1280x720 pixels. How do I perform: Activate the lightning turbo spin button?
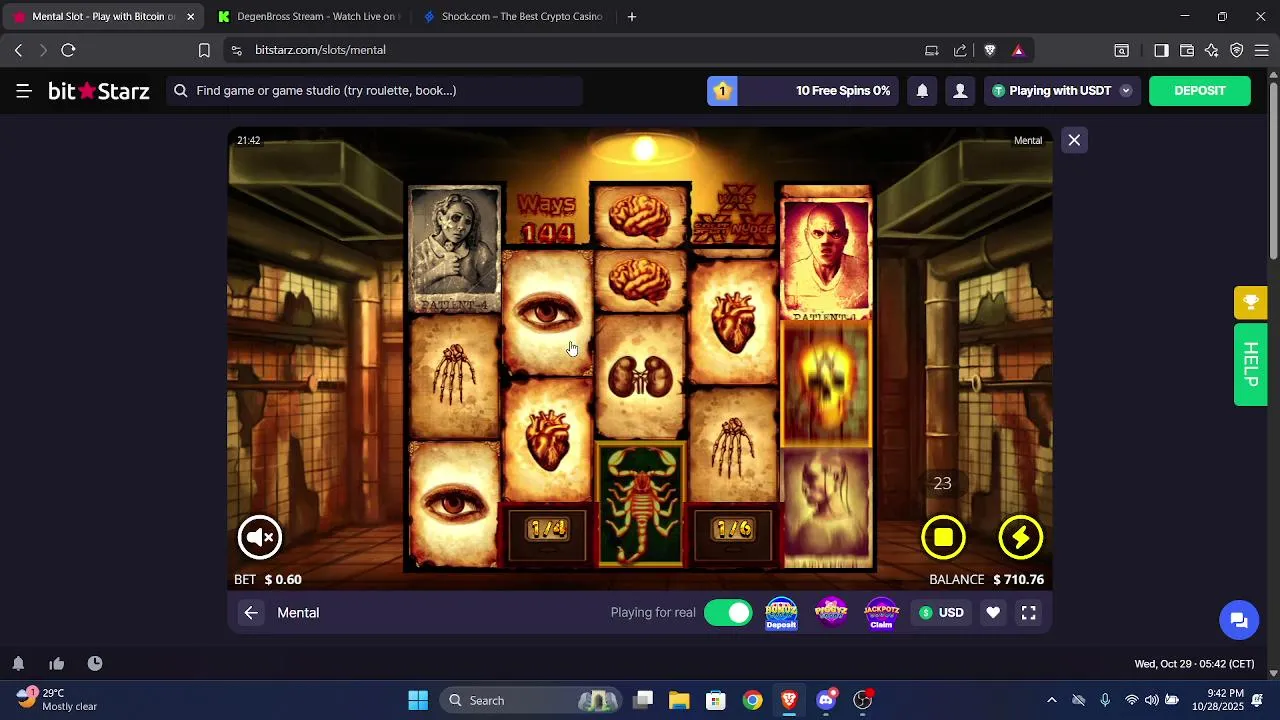(1020, 538)
